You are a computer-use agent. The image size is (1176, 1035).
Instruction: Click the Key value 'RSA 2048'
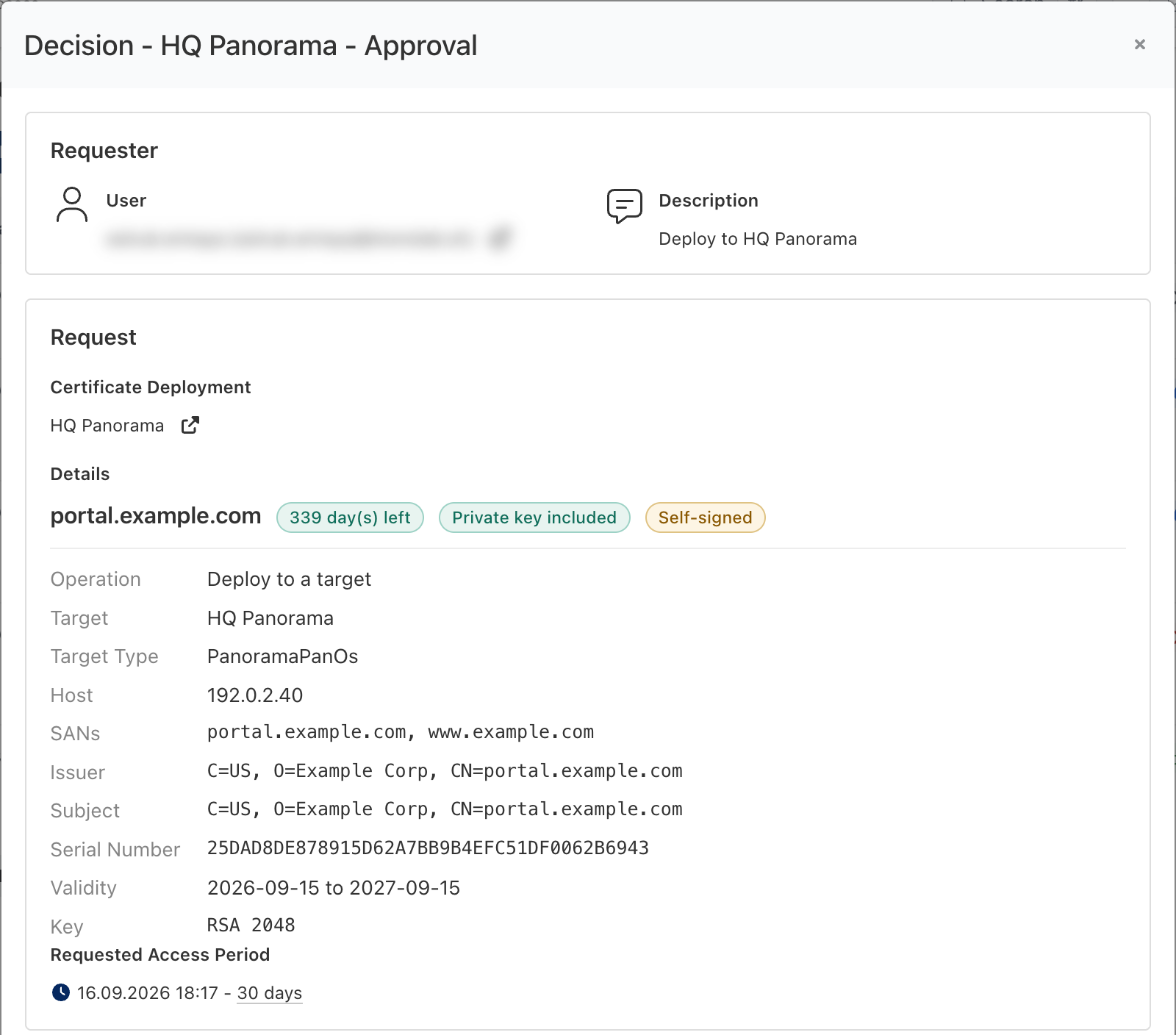[251, 925]
